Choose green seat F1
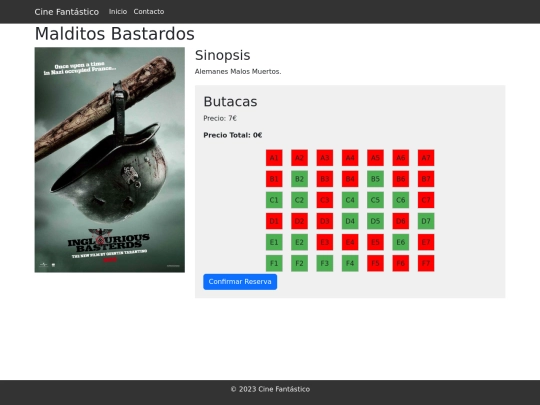540x405 pixels. pos(274,263)
